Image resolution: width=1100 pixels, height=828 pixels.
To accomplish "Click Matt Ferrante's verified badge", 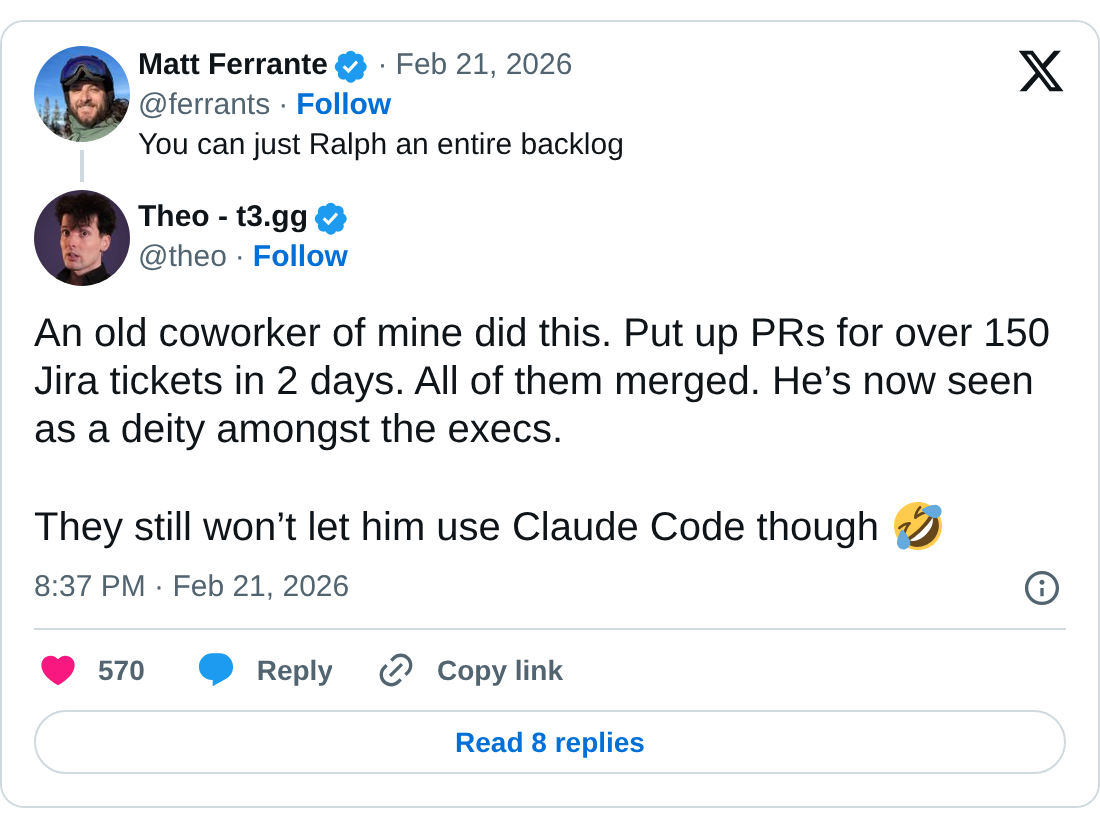I will point(350,66).
